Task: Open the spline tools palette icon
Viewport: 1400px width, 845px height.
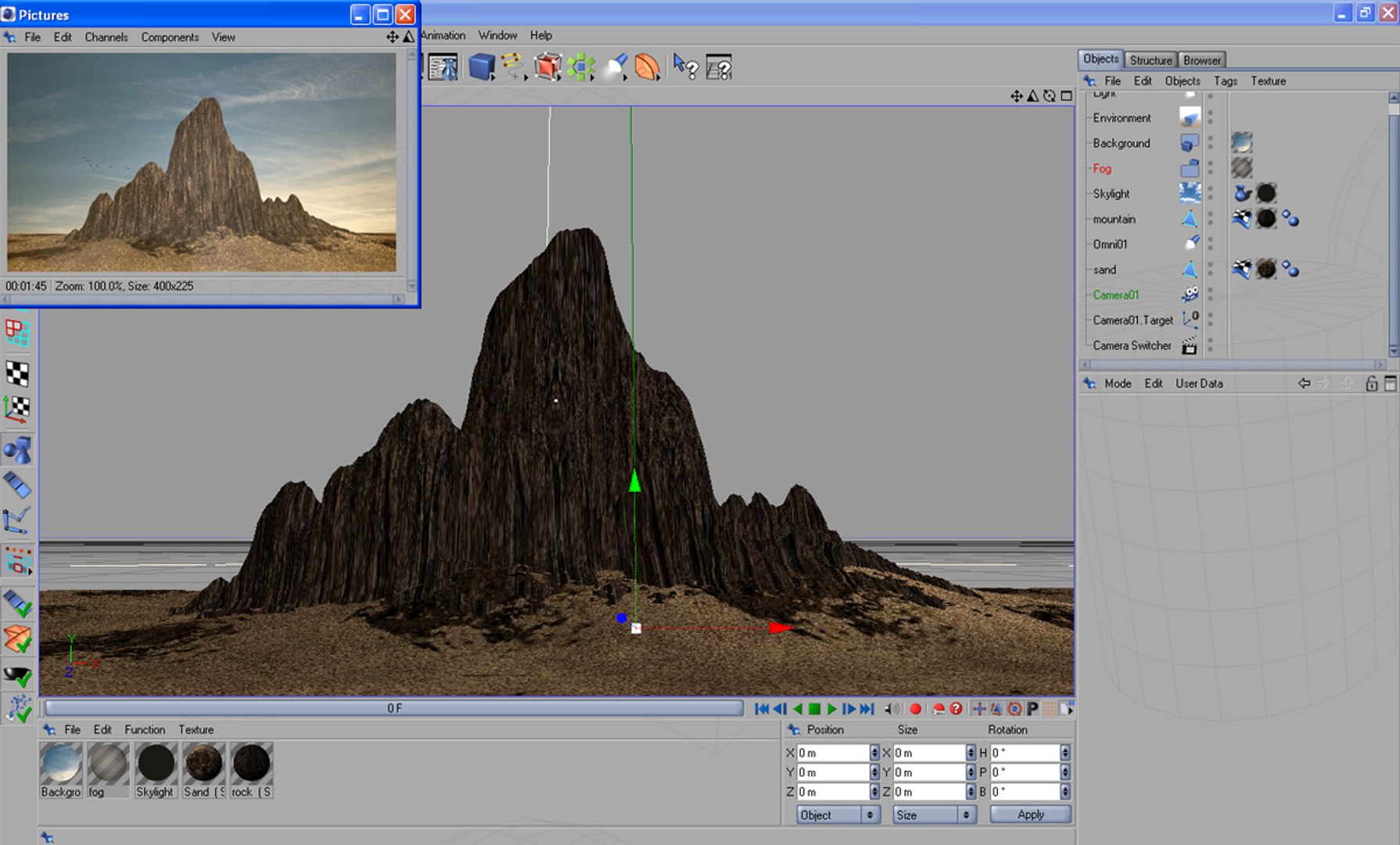Action: coord(512,66)
